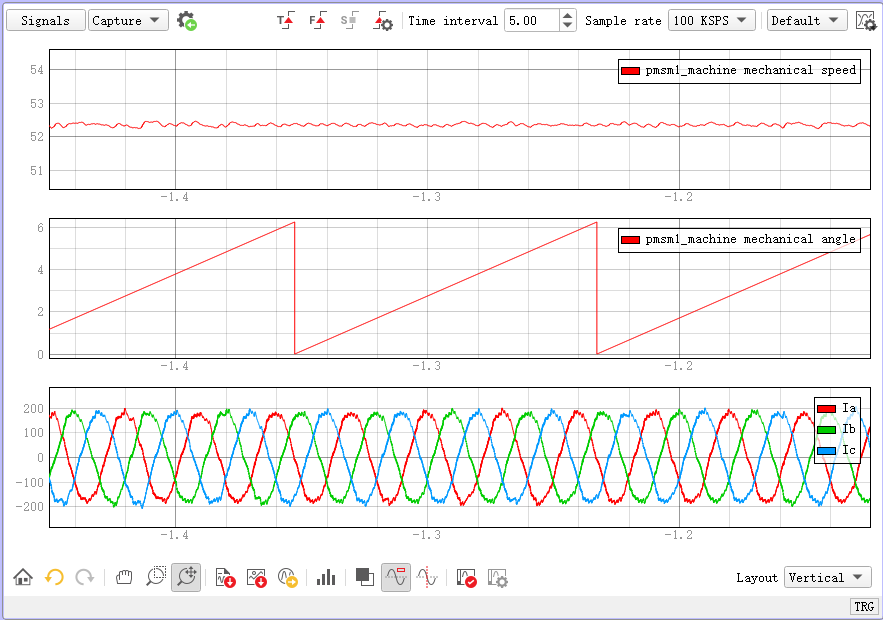The image size is (883, 620).
Task: Open the Sample rate 100 KSPS dropdown
Action: [712, 21]
